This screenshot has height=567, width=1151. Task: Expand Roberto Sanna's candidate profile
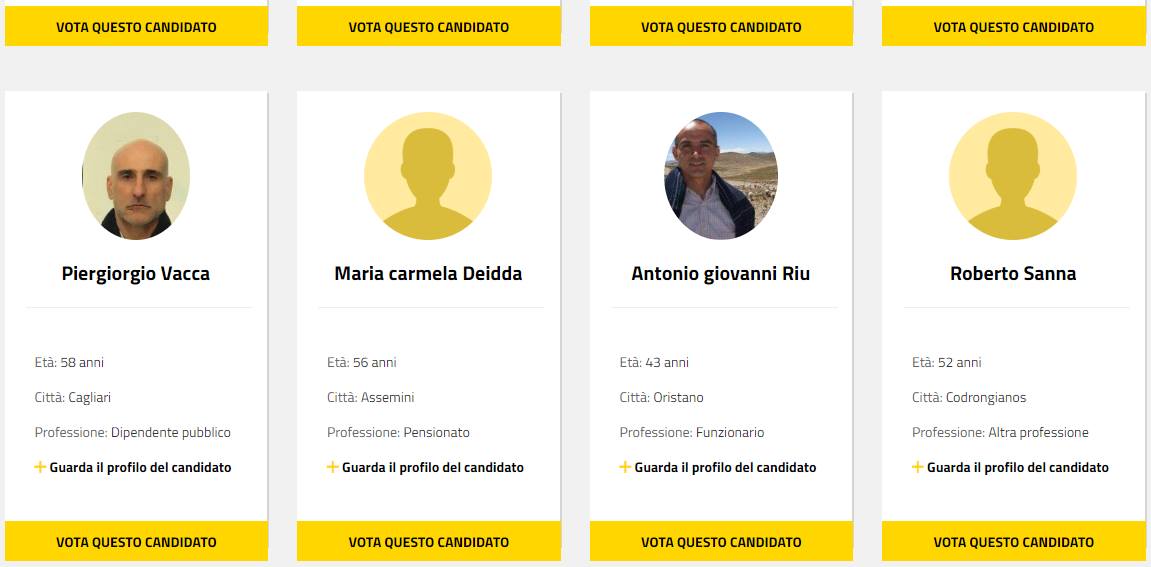coord(1017,467)
